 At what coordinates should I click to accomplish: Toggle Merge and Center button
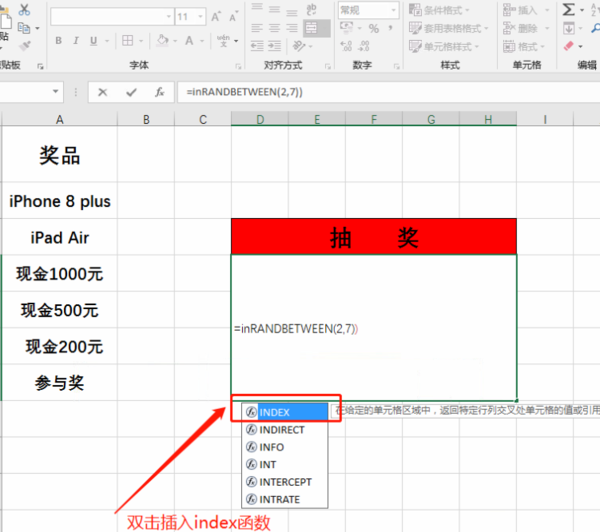316,28
